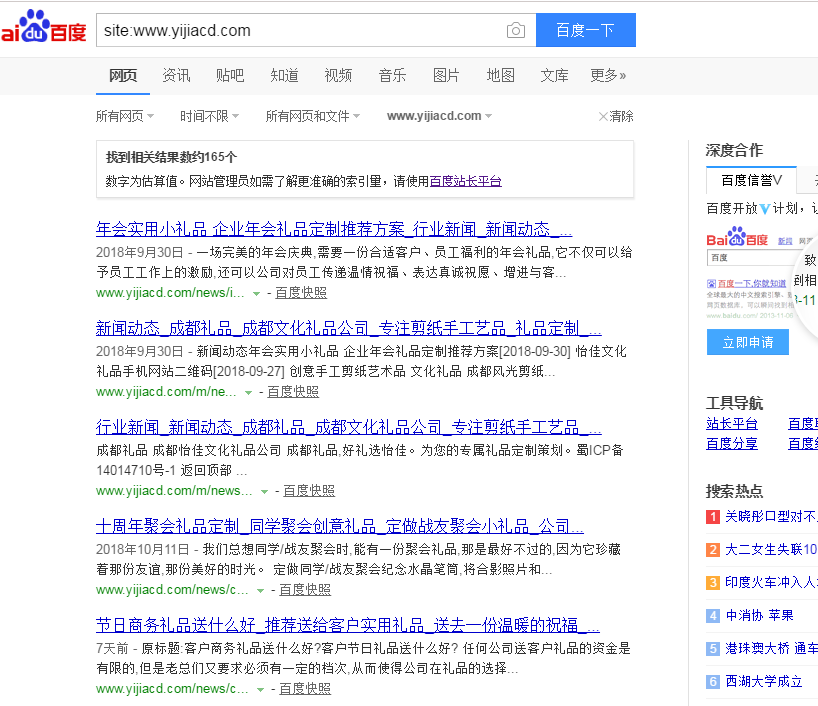Open result 行业新闻_新闻动态_成都礼品
The width and height of the screenshot is (818, 706).
click(x=348, y=427)
